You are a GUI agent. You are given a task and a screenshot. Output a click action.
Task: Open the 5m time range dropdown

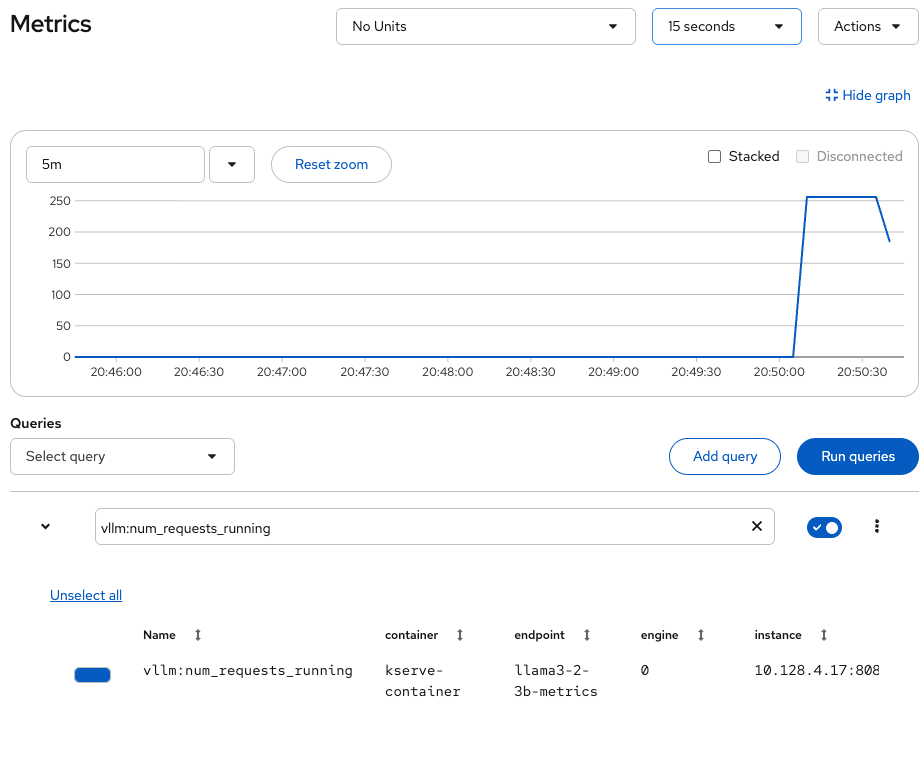coord(232,164)
